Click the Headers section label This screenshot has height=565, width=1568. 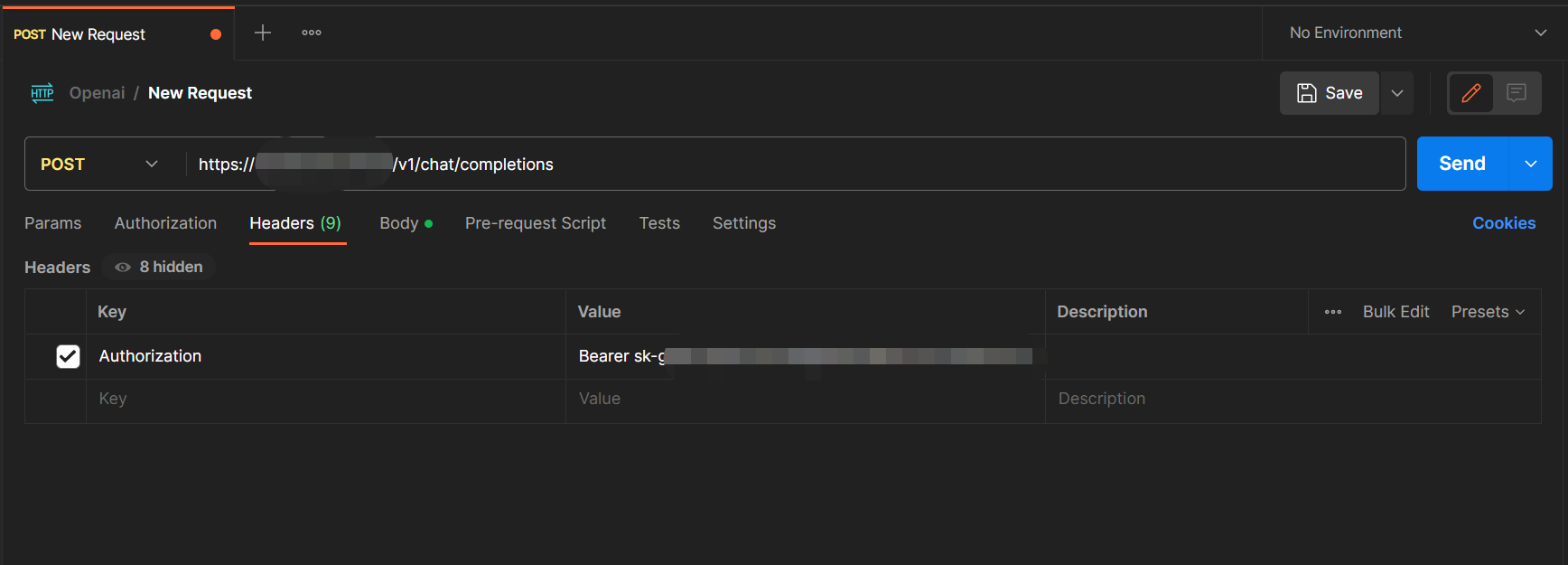point(57,268)
